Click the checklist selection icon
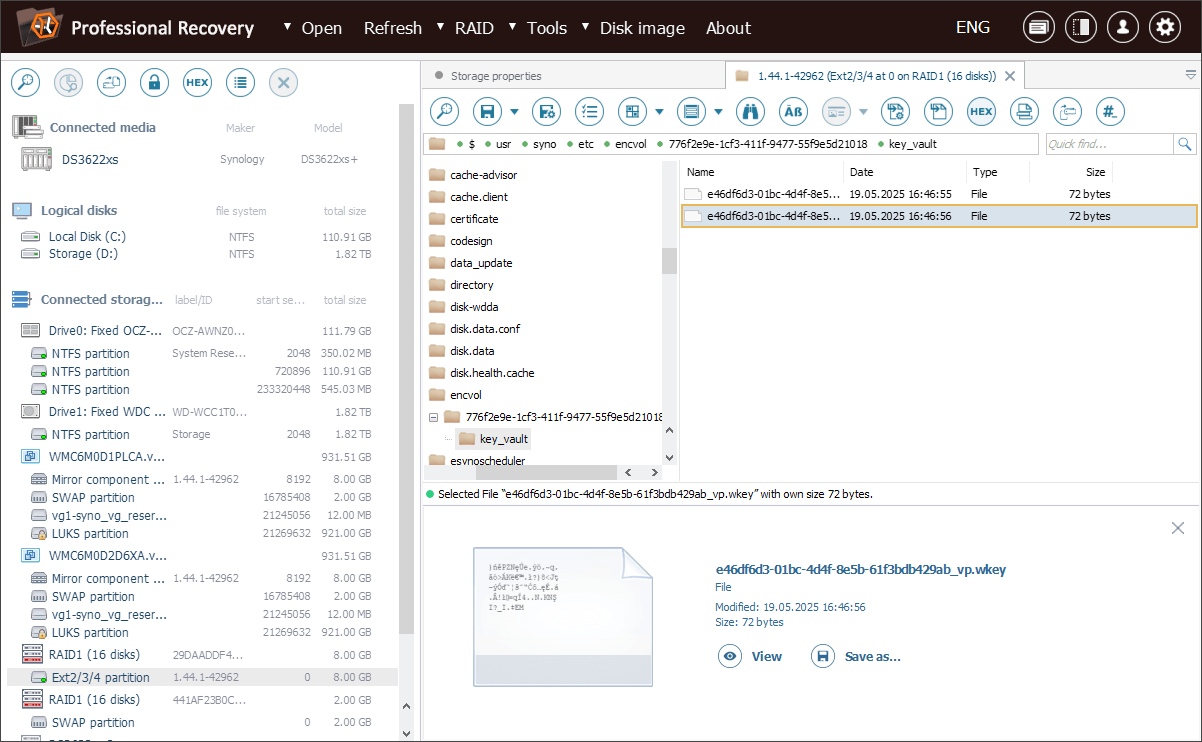 point(590,111)
